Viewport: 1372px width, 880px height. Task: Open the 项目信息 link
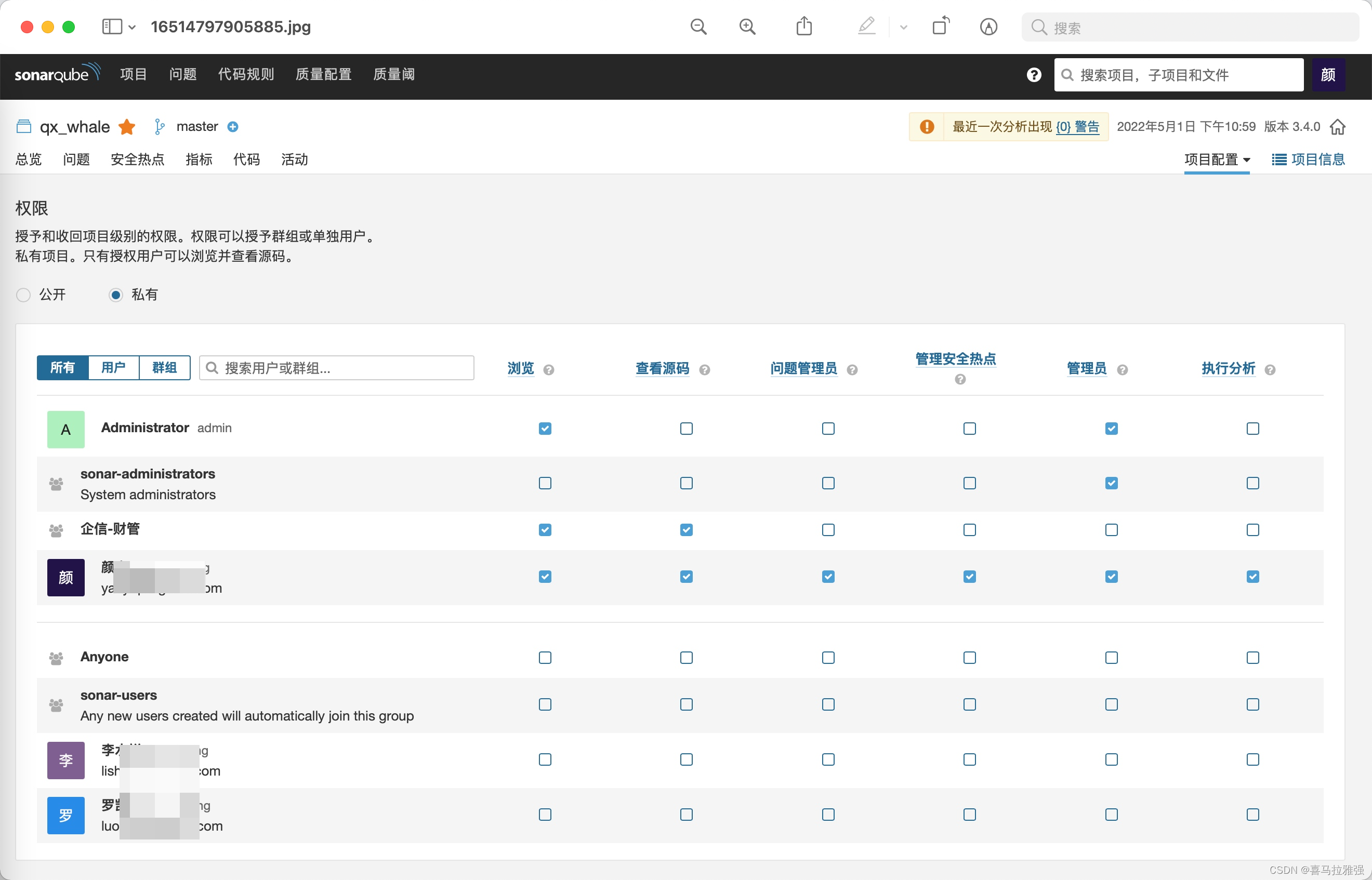1308,159
